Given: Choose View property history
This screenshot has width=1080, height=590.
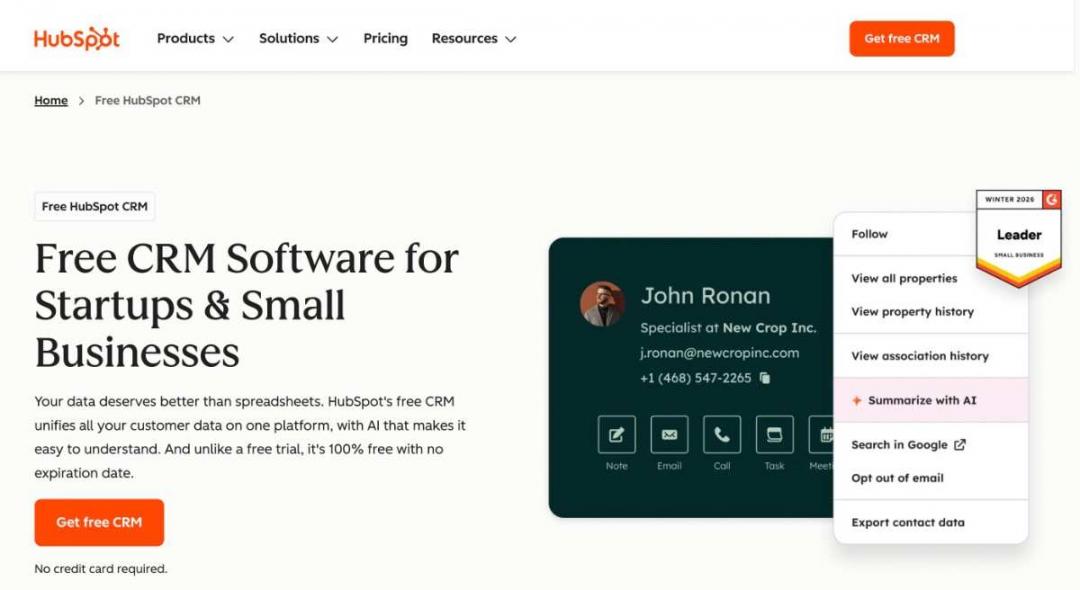Looking at the screenshot, I should pyautogui.click(x=912, y=311).
